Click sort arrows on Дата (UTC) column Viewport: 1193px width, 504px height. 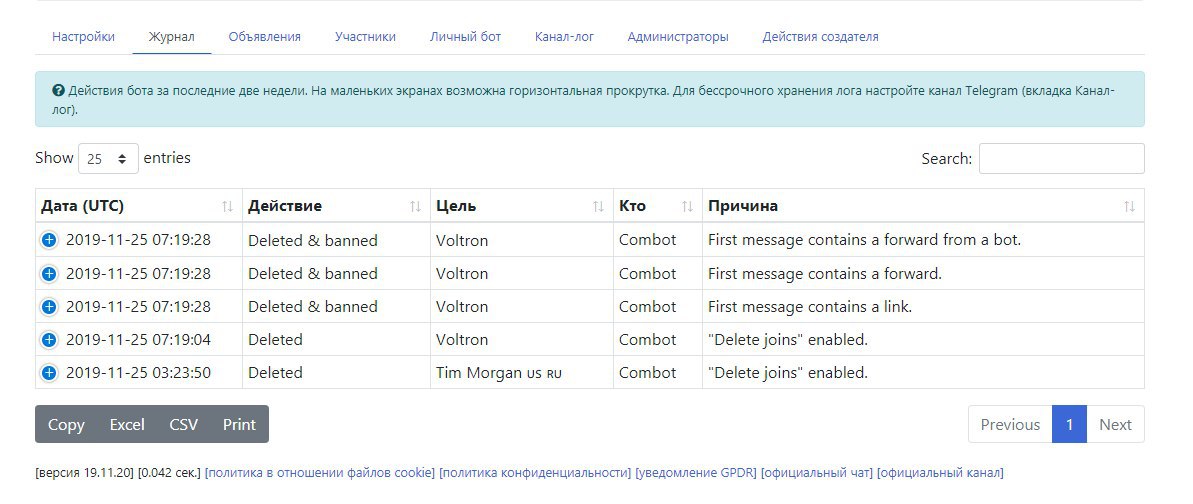(227, 206)
